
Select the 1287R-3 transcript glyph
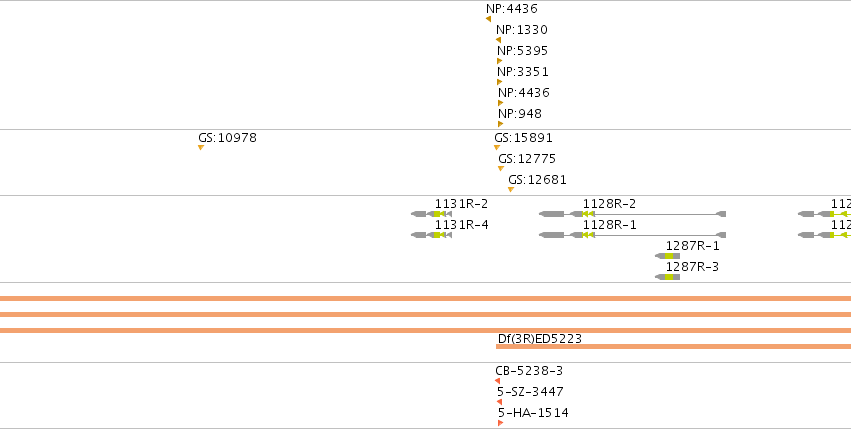[x=668, y=277]
